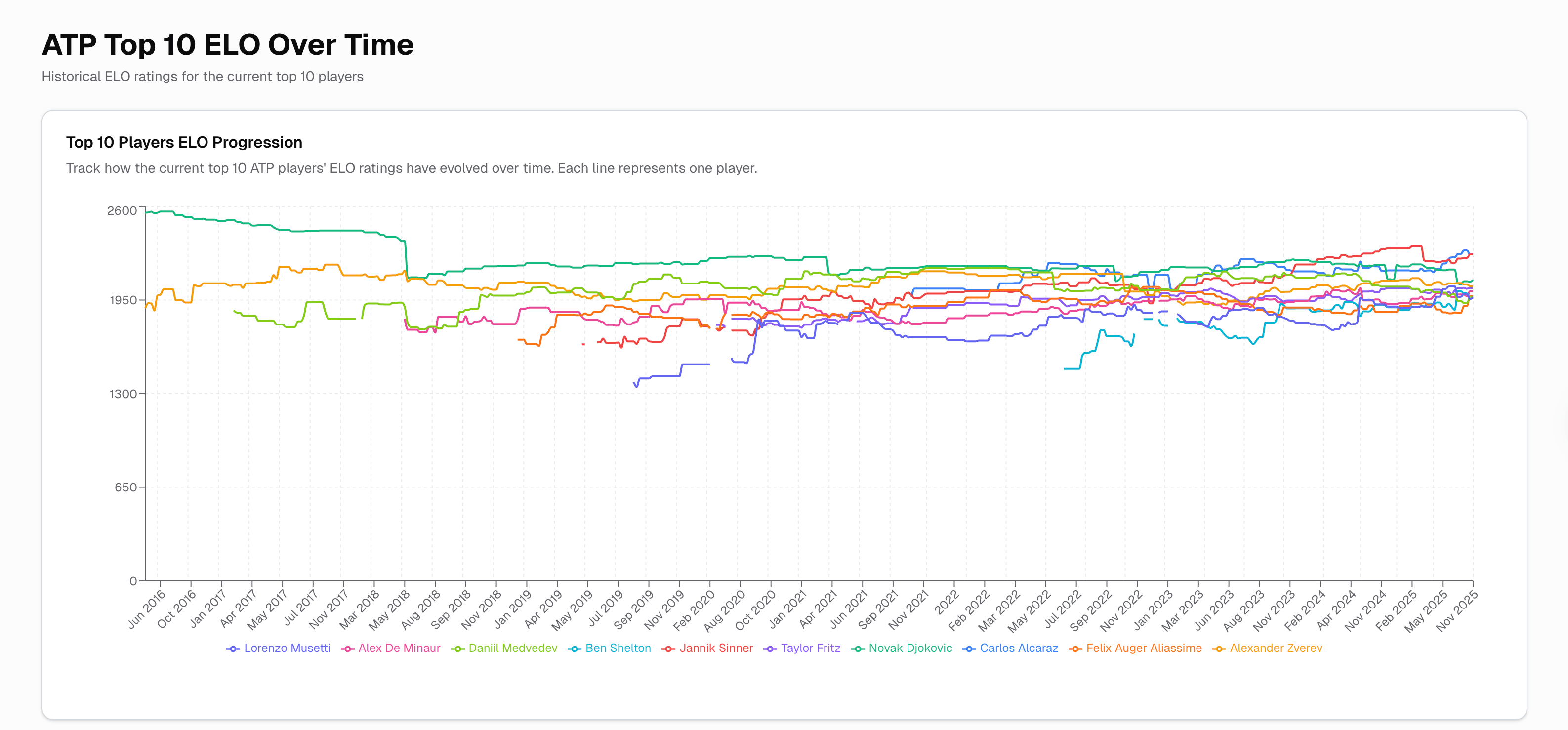Click Novak Djokovic's legend marker icon
The height and width of the screenshot is (730, 1568).
point(858,649)
